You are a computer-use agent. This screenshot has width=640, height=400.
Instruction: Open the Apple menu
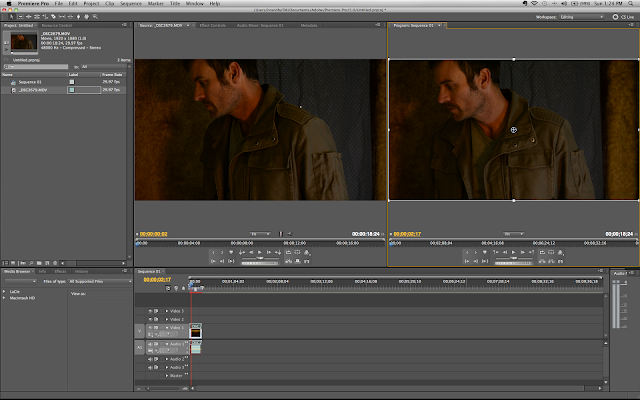tap(9, 3)
